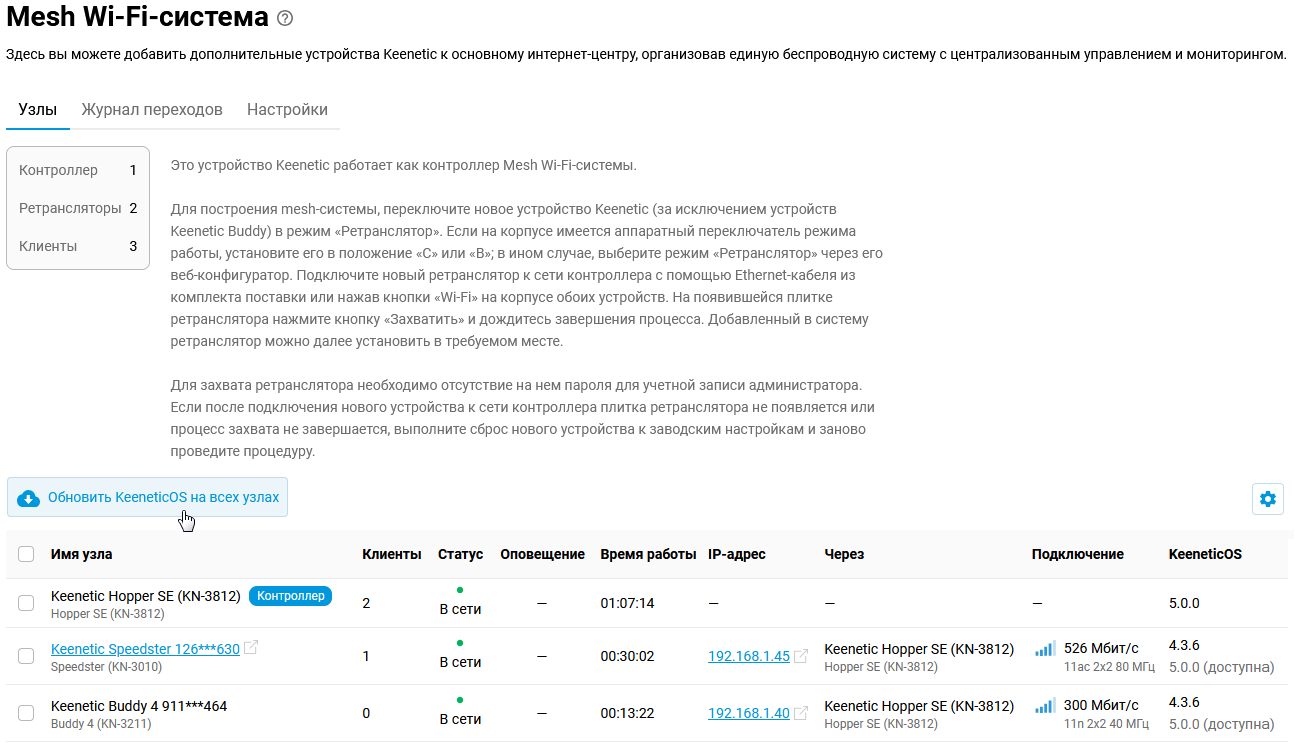Image resolution: width=1295 pixels, height=746 pixels.
Task: Click the help icon beside Mesh Wi-Fi-система title
Action: coord(285,18)
